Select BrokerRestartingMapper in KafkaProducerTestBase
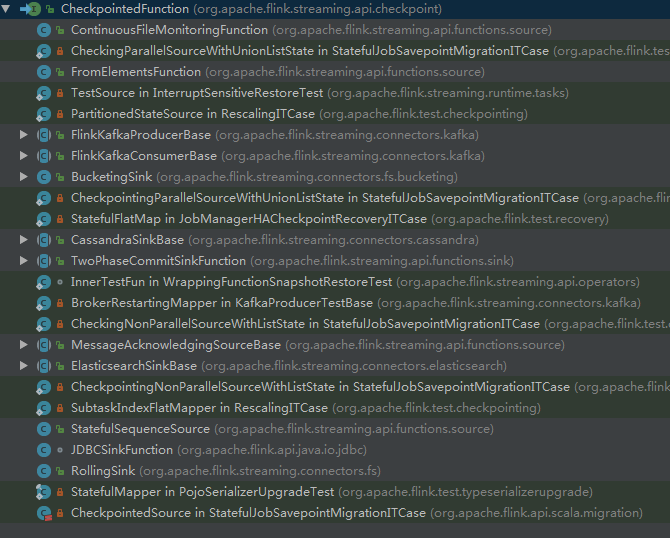The height and width of the screenshot is (538, 670). pyautogui.click(x=335, y=303)
